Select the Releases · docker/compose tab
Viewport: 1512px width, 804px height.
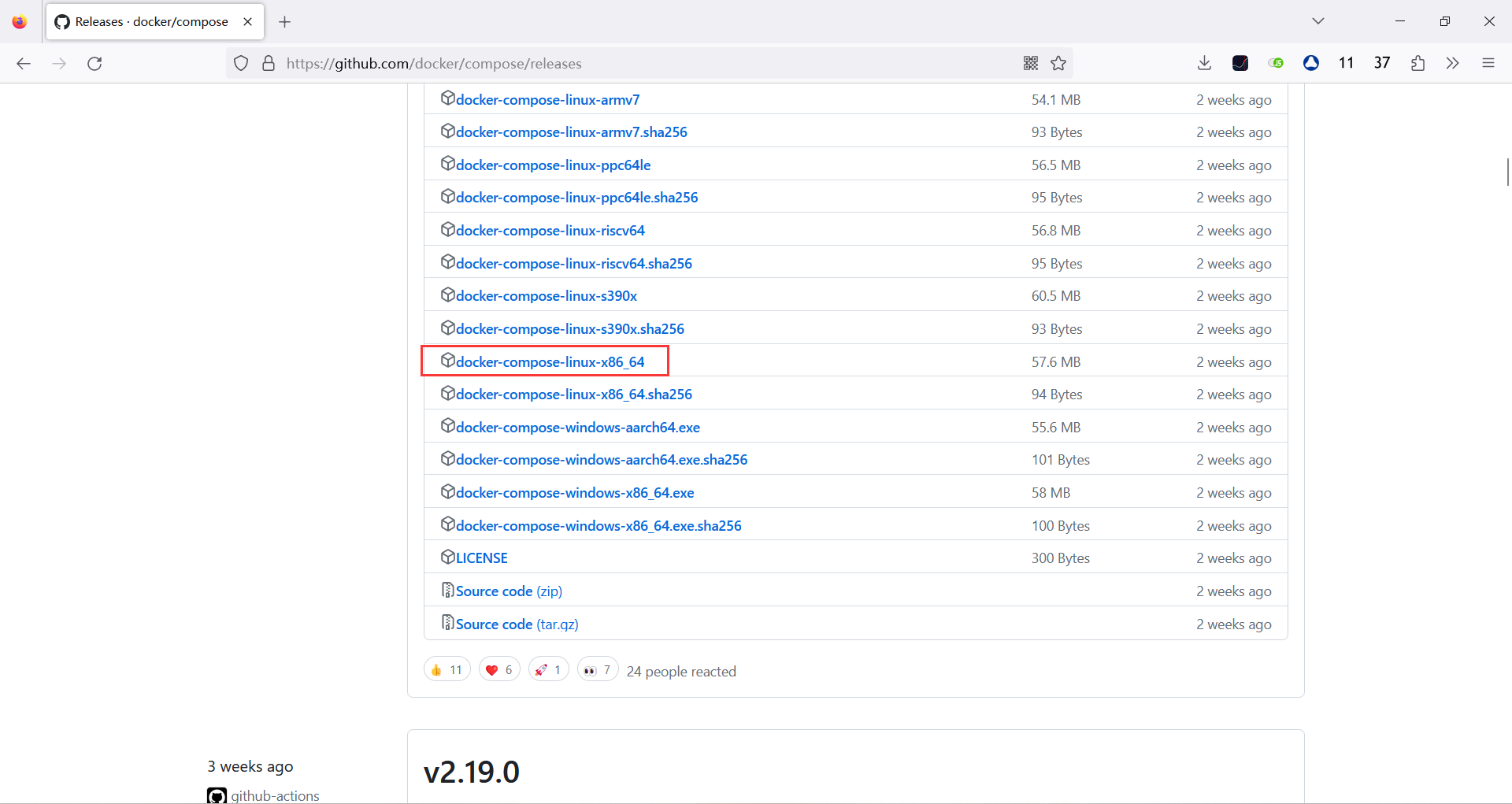point(155,22)
